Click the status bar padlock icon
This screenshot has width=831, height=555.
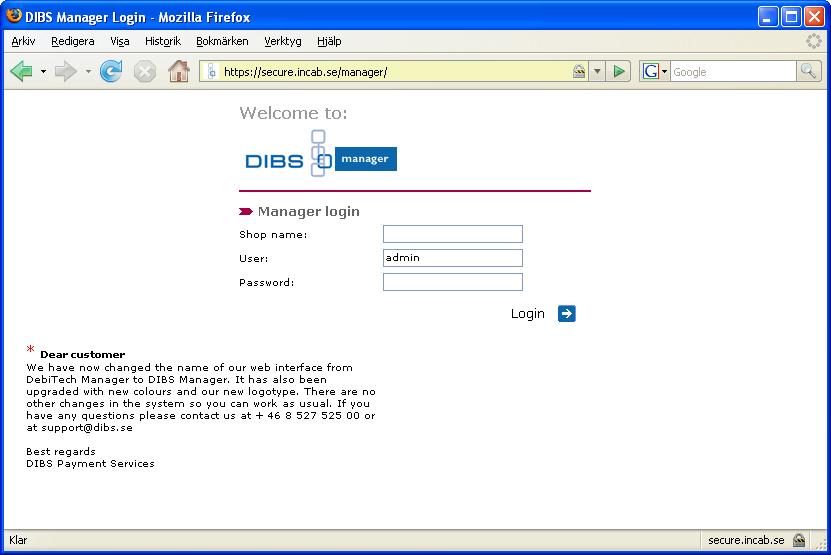[x=799, y=540]
